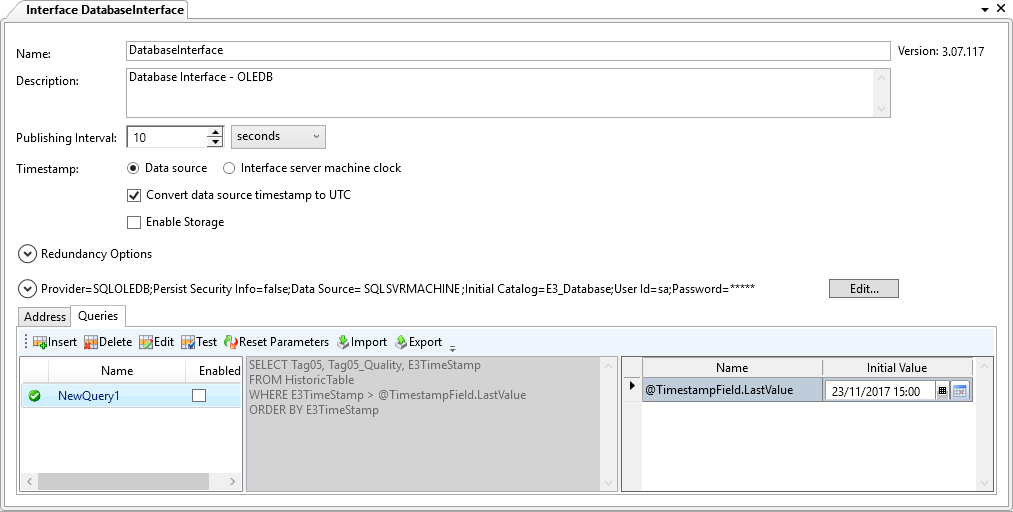The height and width of the screenshot is (512, 1013).
Task: Click the Insert query toolbar icon
Action: click(x=40, y=342)
